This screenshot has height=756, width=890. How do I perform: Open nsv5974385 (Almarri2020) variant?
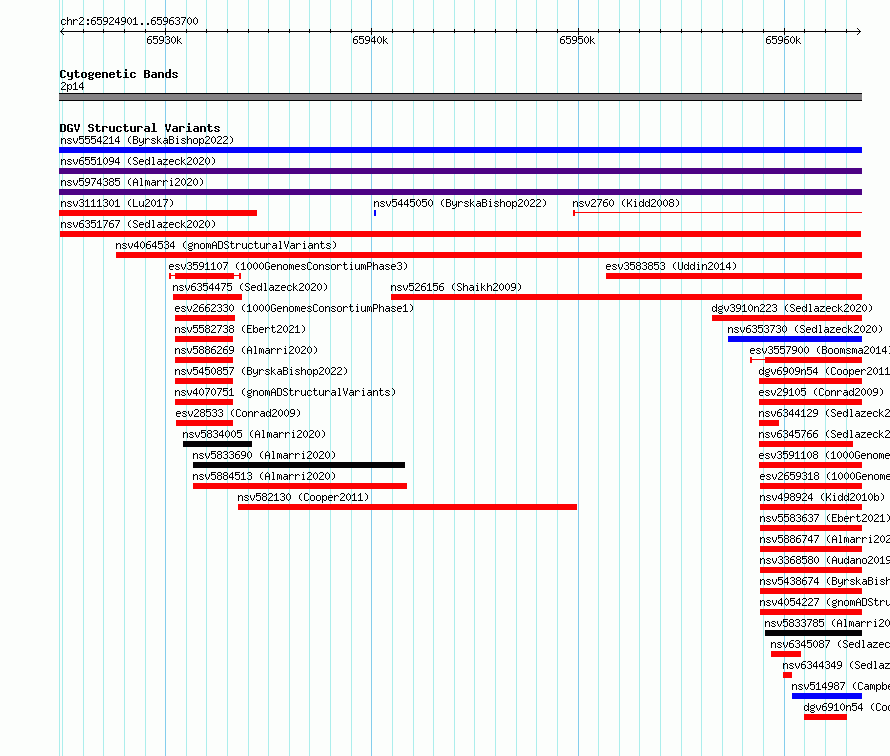tap(132, 182)
